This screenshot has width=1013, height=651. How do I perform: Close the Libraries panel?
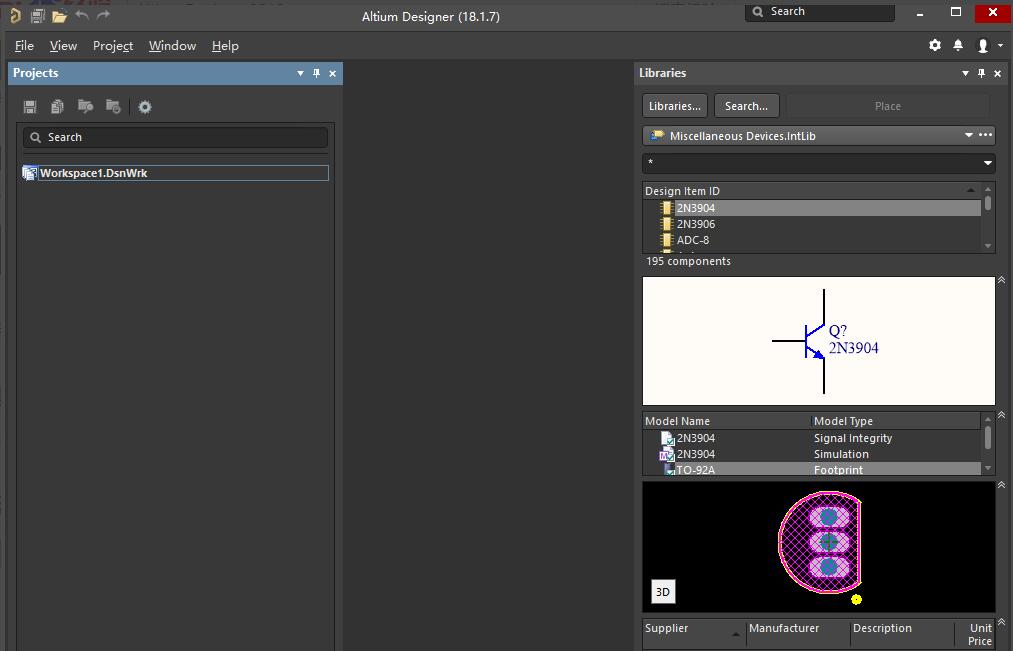pyautogui.click(x=997, y=74)
